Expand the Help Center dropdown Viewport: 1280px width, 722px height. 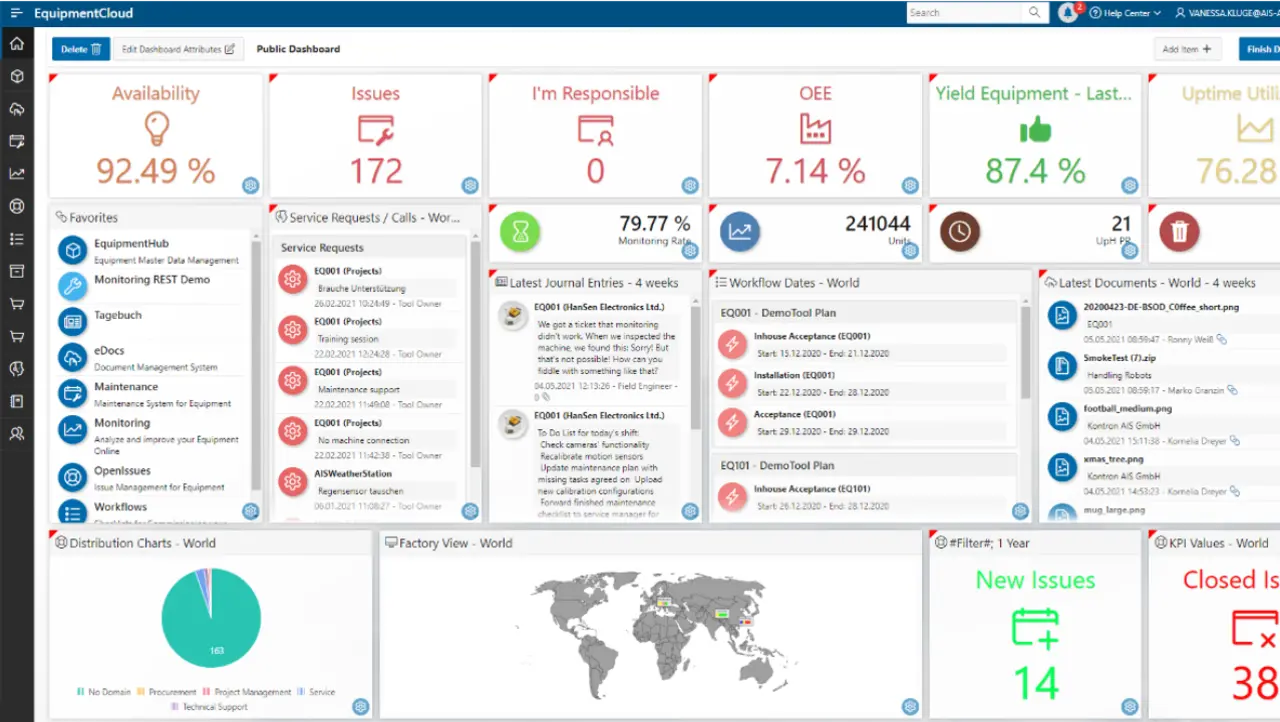coord(1126,13)
